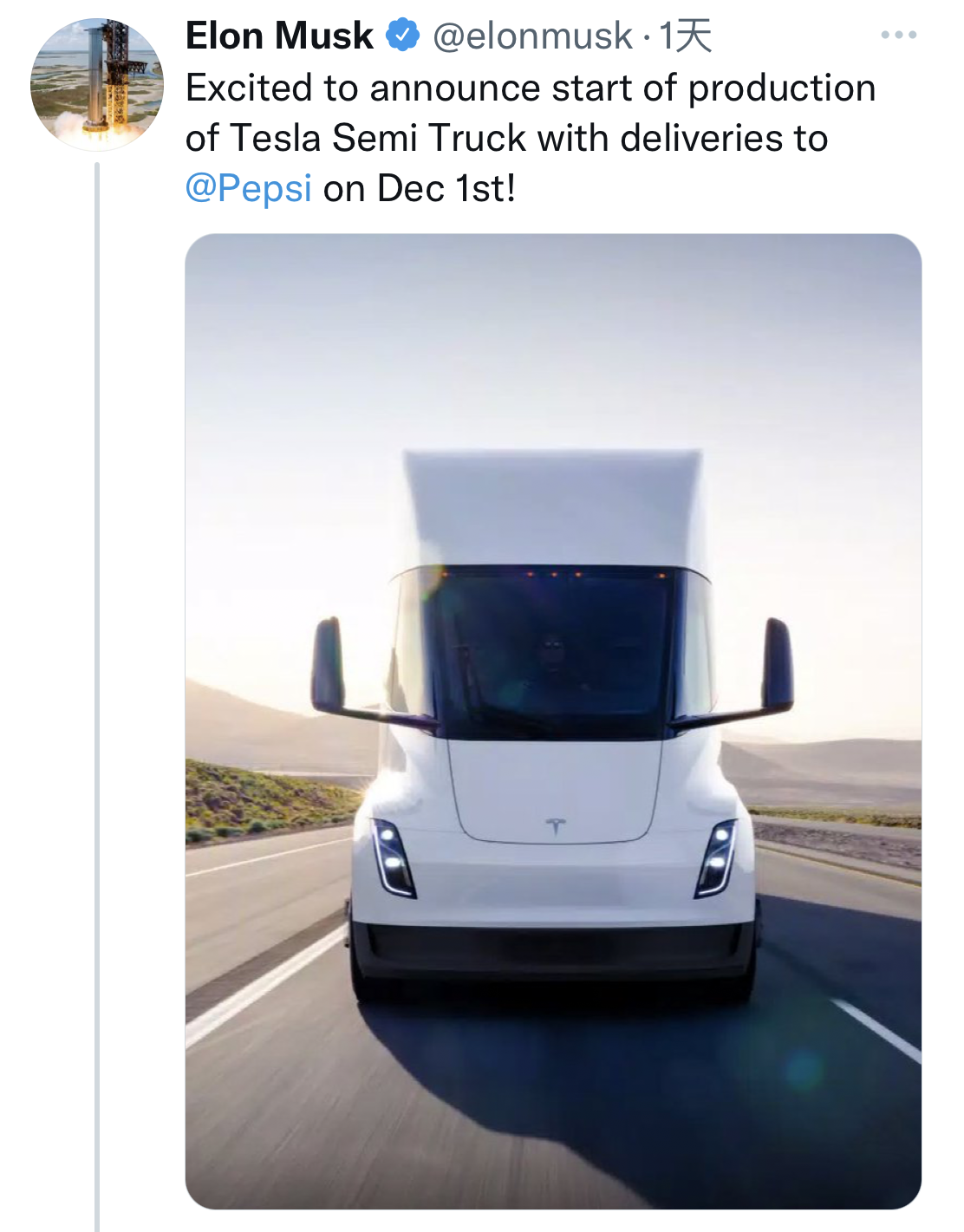Screen dimensions: 964x1232
Task: Click the truck headlight on the photo's left
Action: click(391, 857)
